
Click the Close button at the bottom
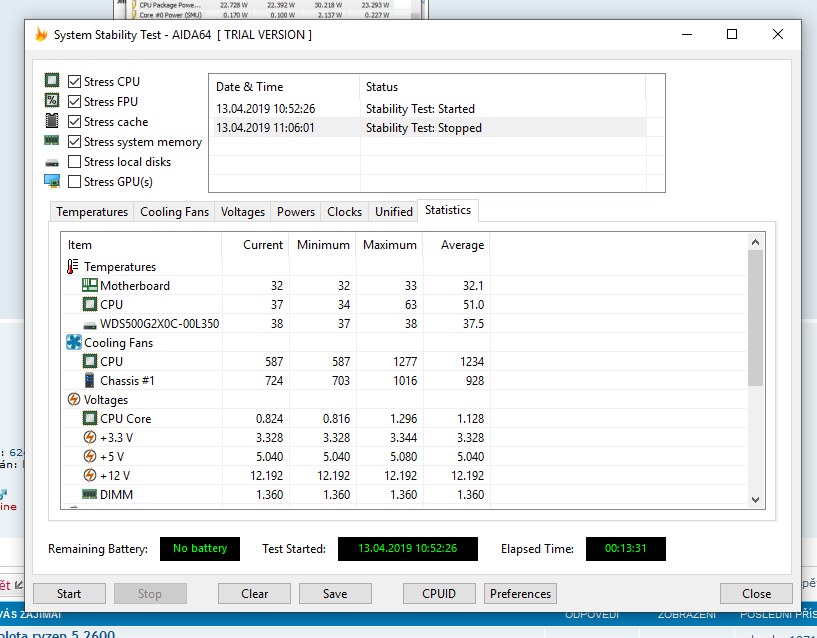pos(756,594)
